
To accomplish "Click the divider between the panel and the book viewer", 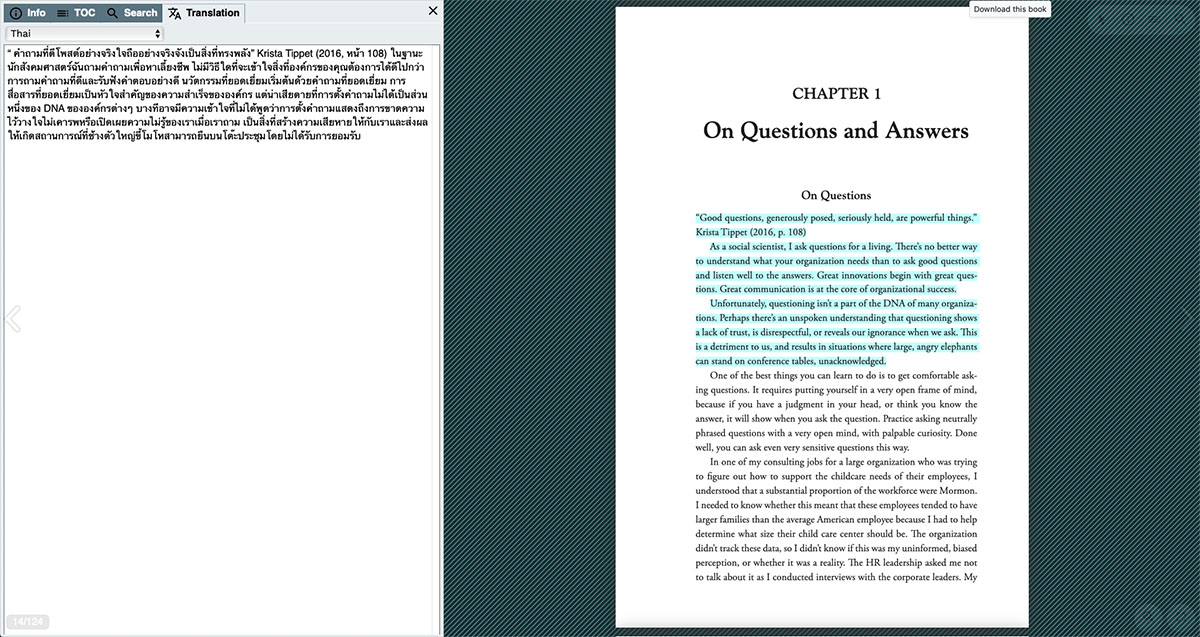I will click(x=442, y=318).
